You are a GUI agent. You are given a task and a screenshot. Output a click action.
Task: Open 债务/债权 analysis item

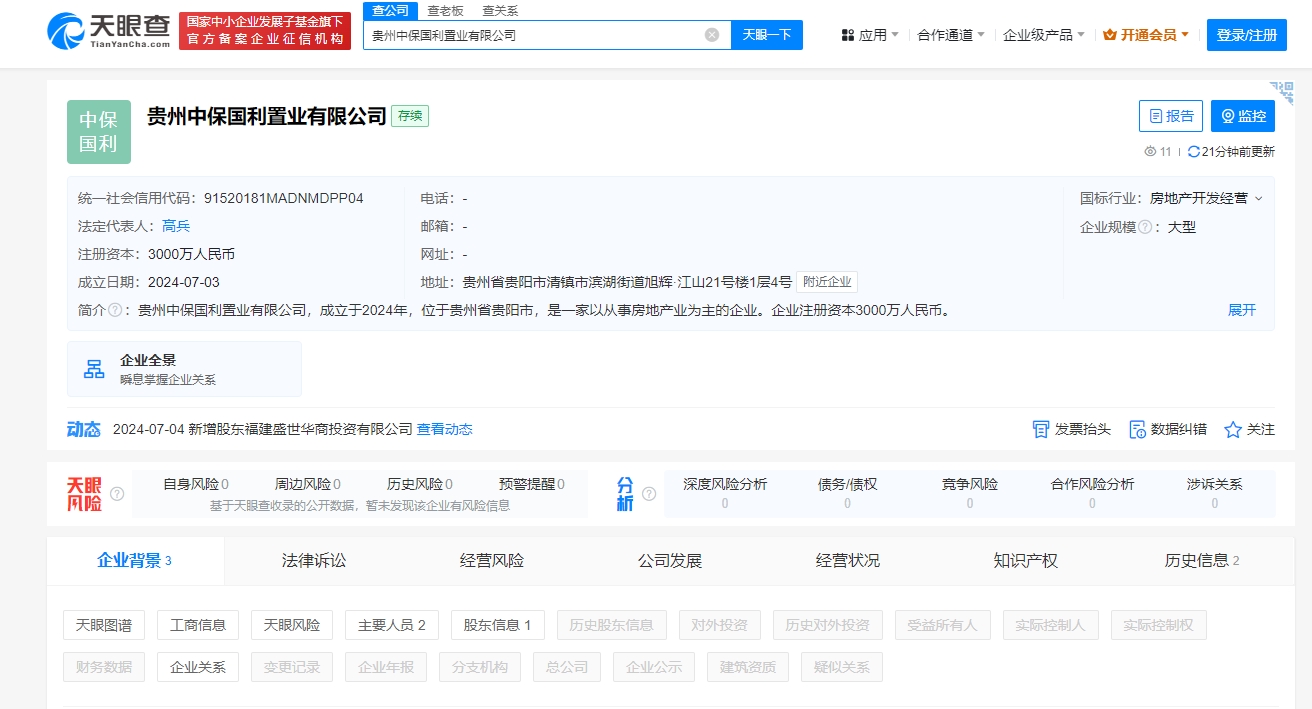click(x=848, y=493)
